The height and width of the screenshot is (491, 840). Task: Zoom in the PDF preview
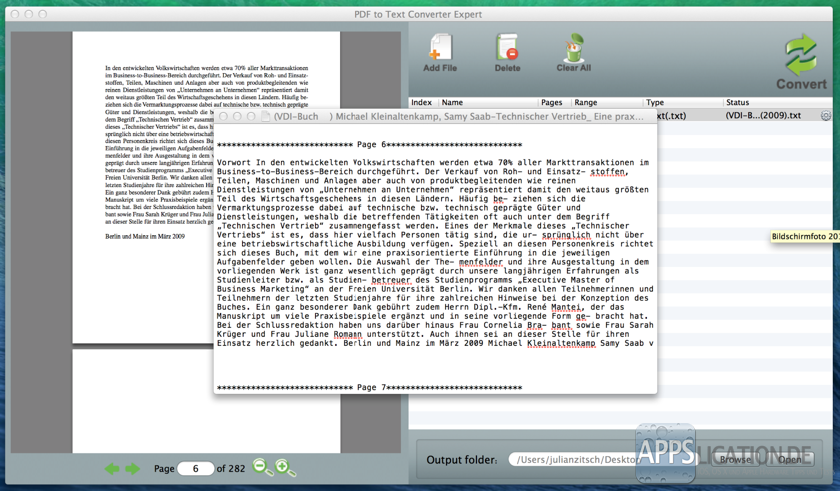pos(284,467)
